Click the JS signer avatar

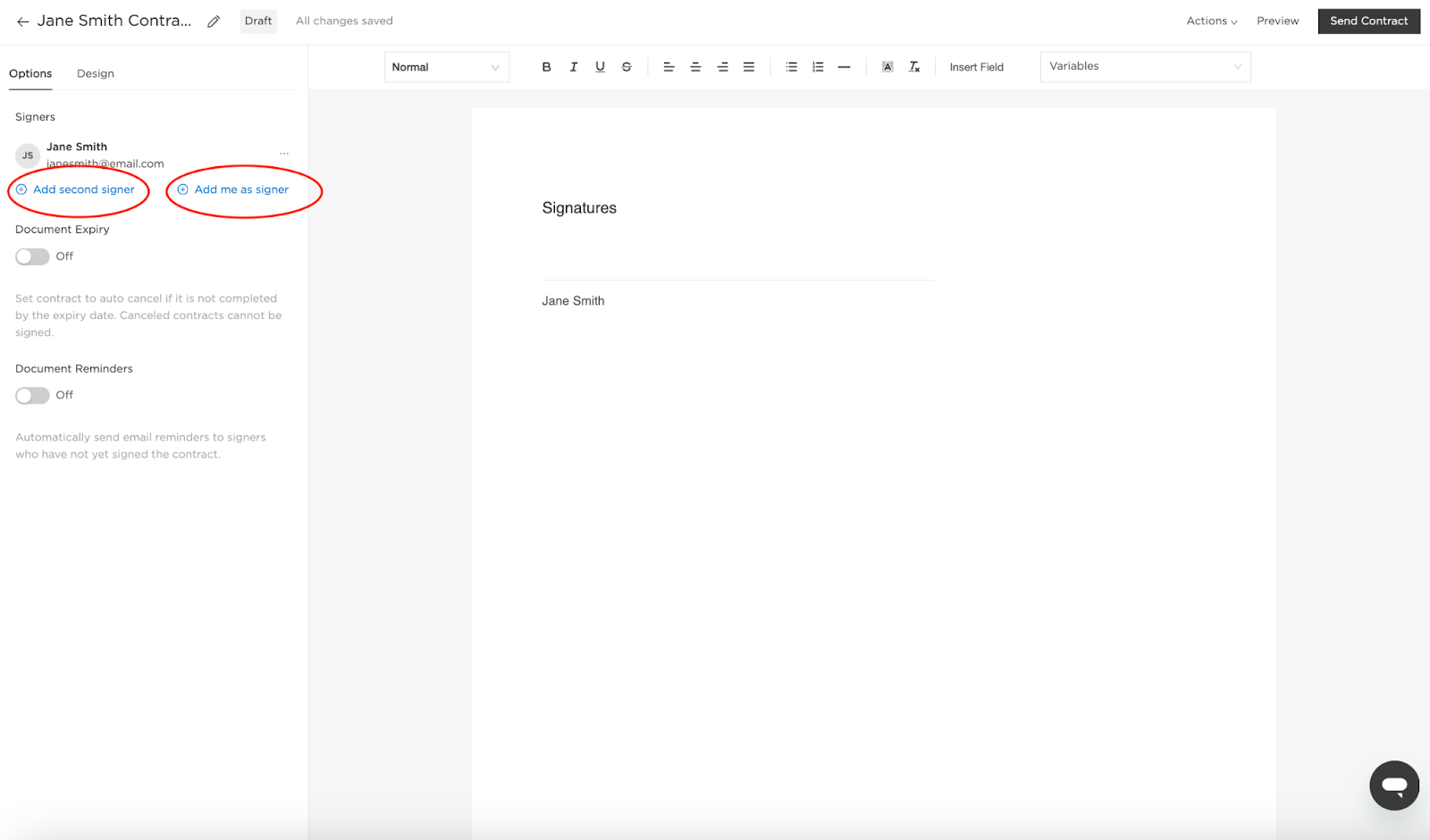pyautogui.click(x=28, y=155)
